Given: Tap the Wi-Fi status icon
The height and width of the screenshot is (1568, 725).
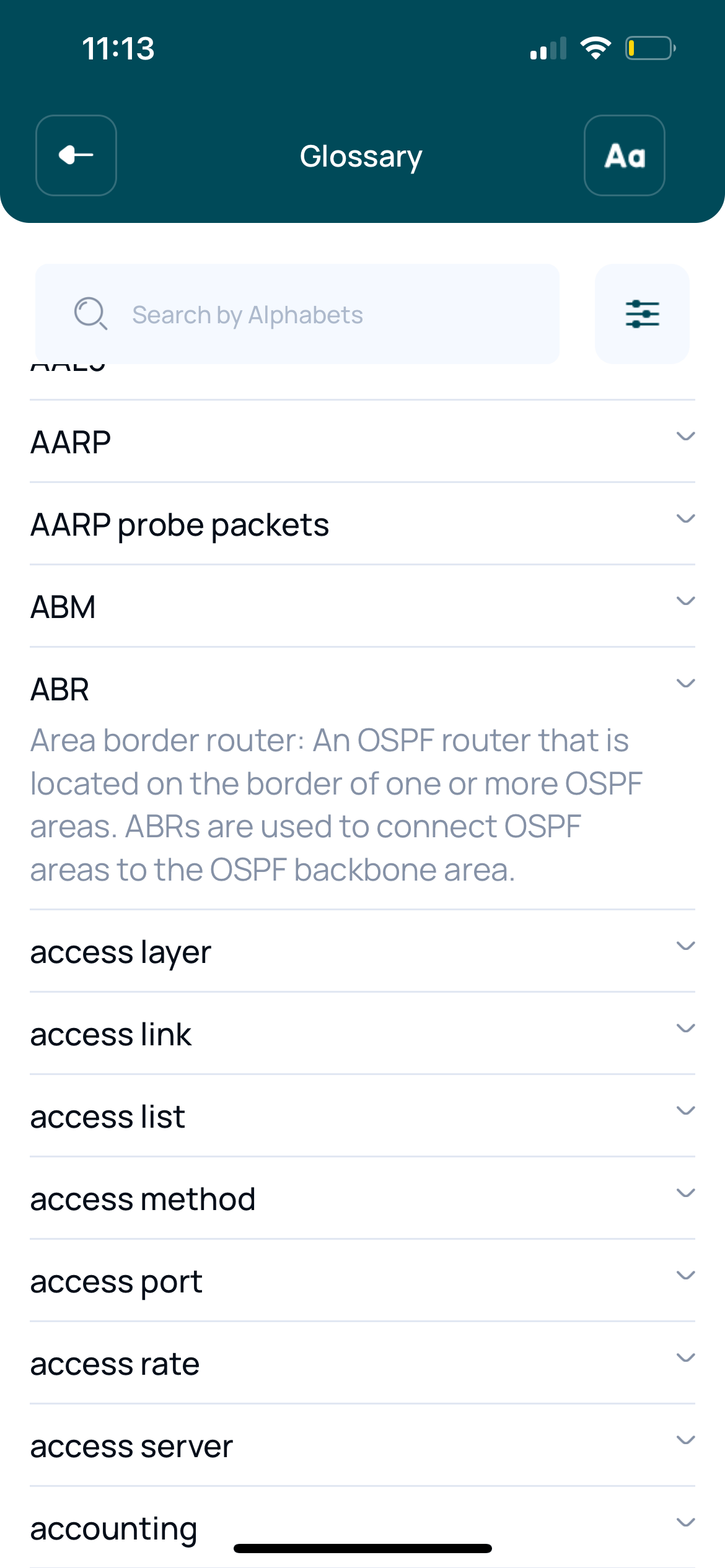Looking at the screenshot, I should (x=595, y=48).
